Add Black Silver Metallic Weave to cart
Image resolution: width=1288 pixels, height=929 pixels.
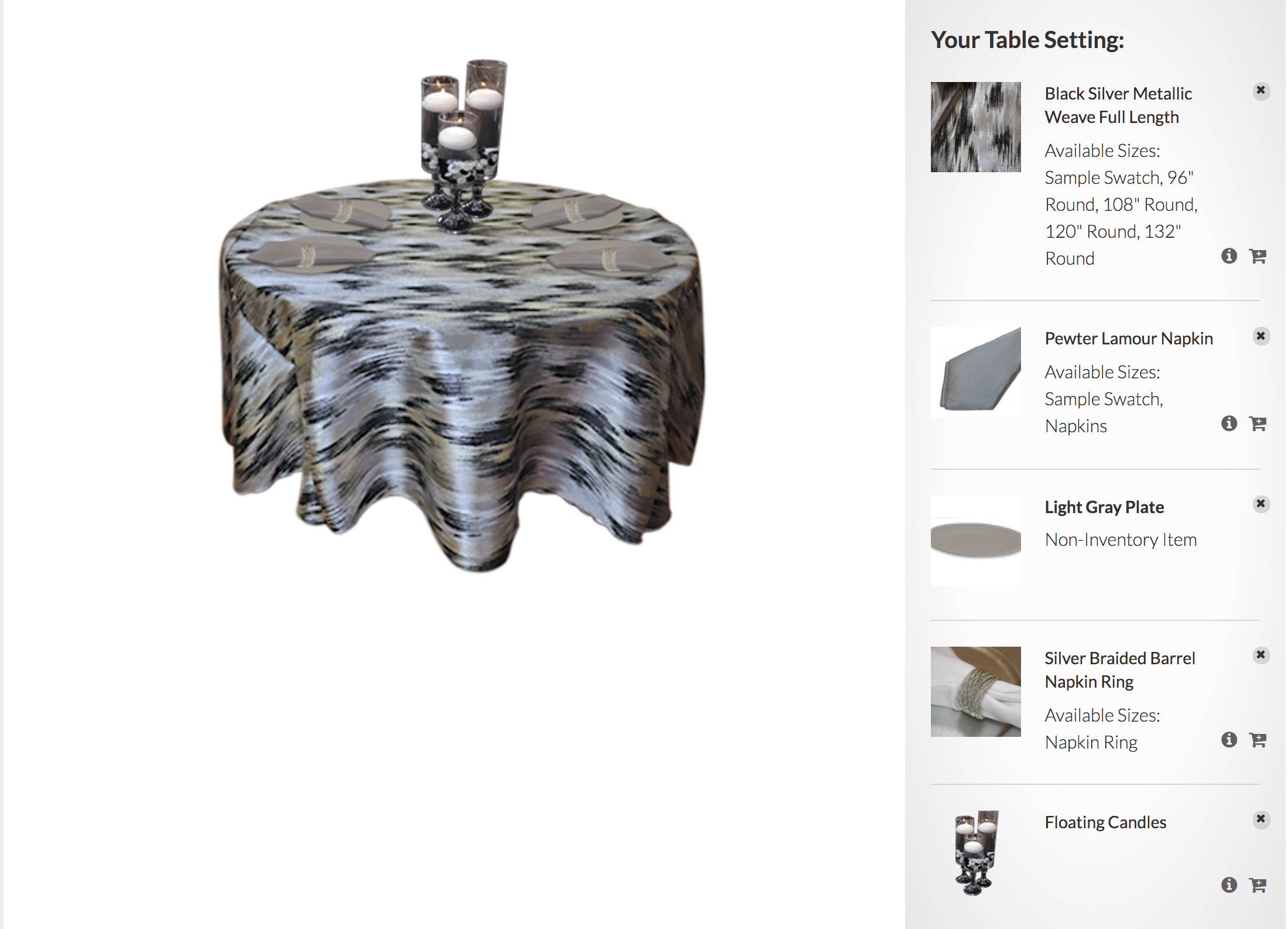coord(1258,256)
